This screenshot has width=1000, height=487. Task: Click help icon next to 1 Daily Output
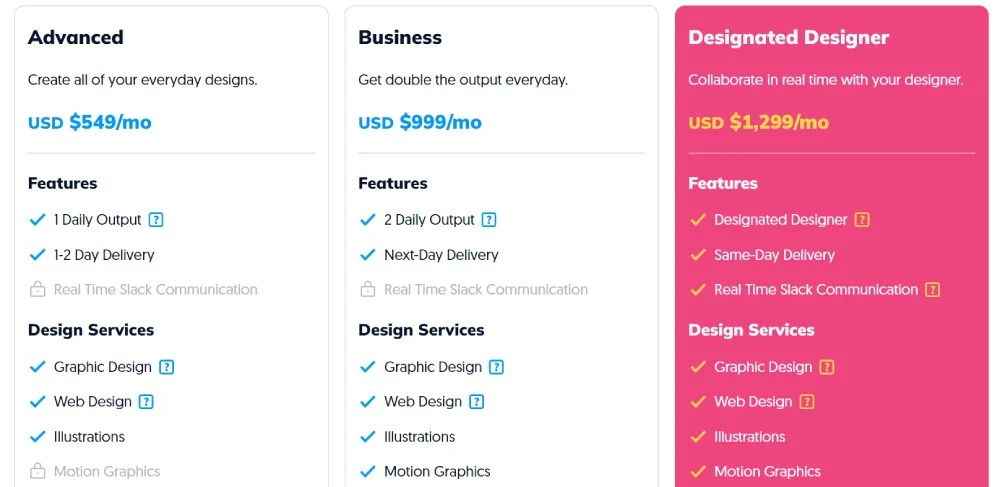156,220
